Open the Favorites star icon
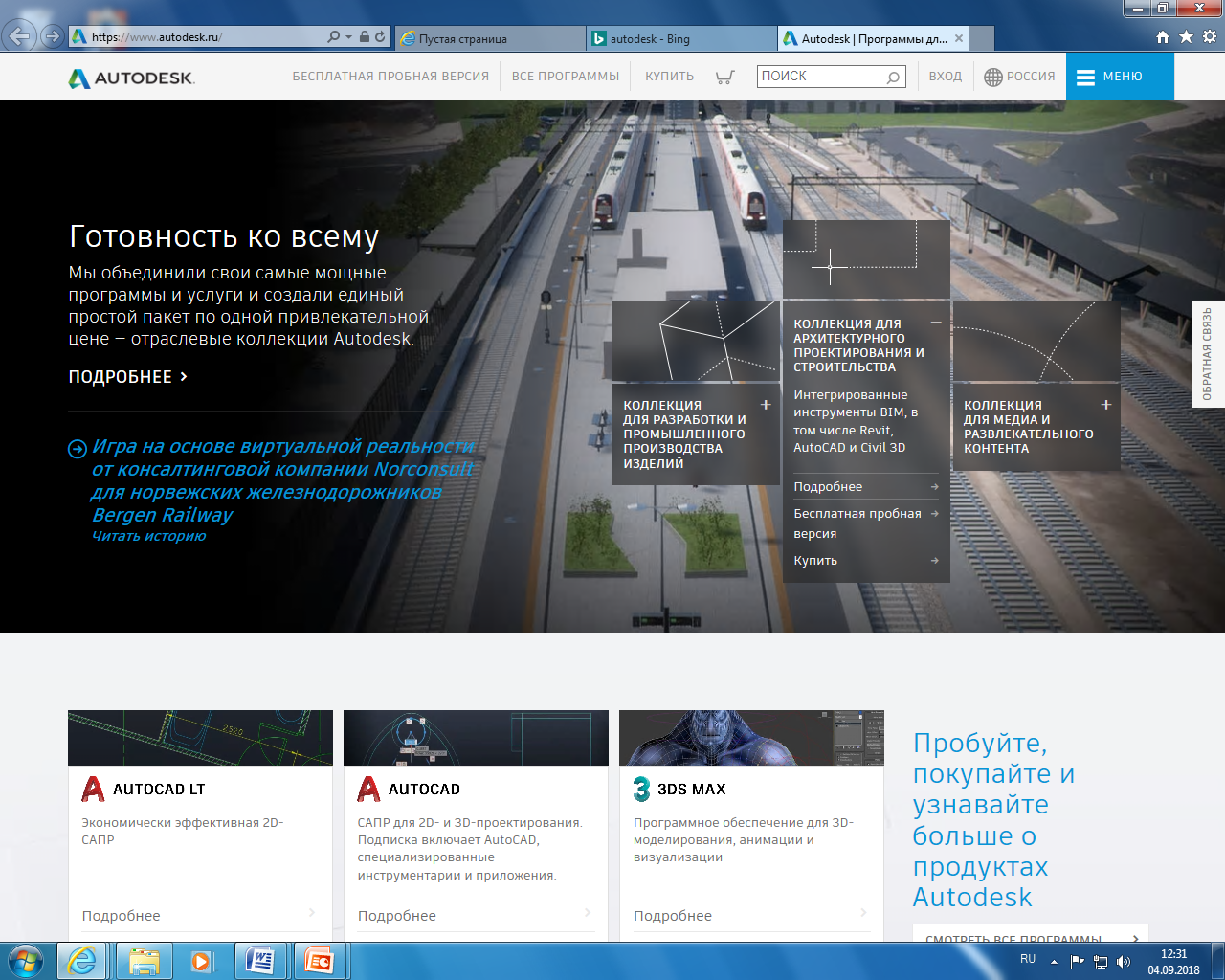 point(1186,36)
